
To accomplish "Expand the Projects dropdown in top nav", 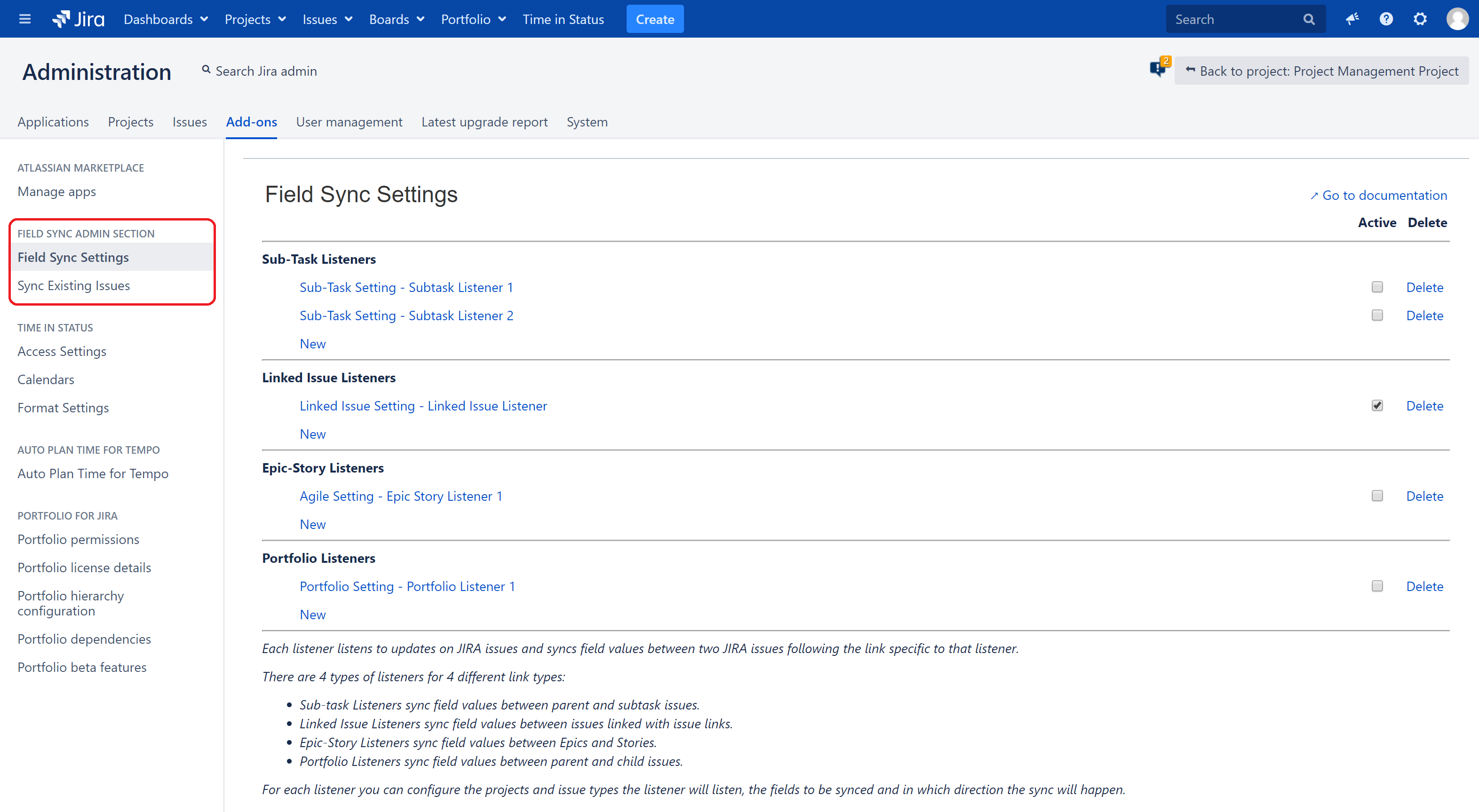I will pos(255,19).
